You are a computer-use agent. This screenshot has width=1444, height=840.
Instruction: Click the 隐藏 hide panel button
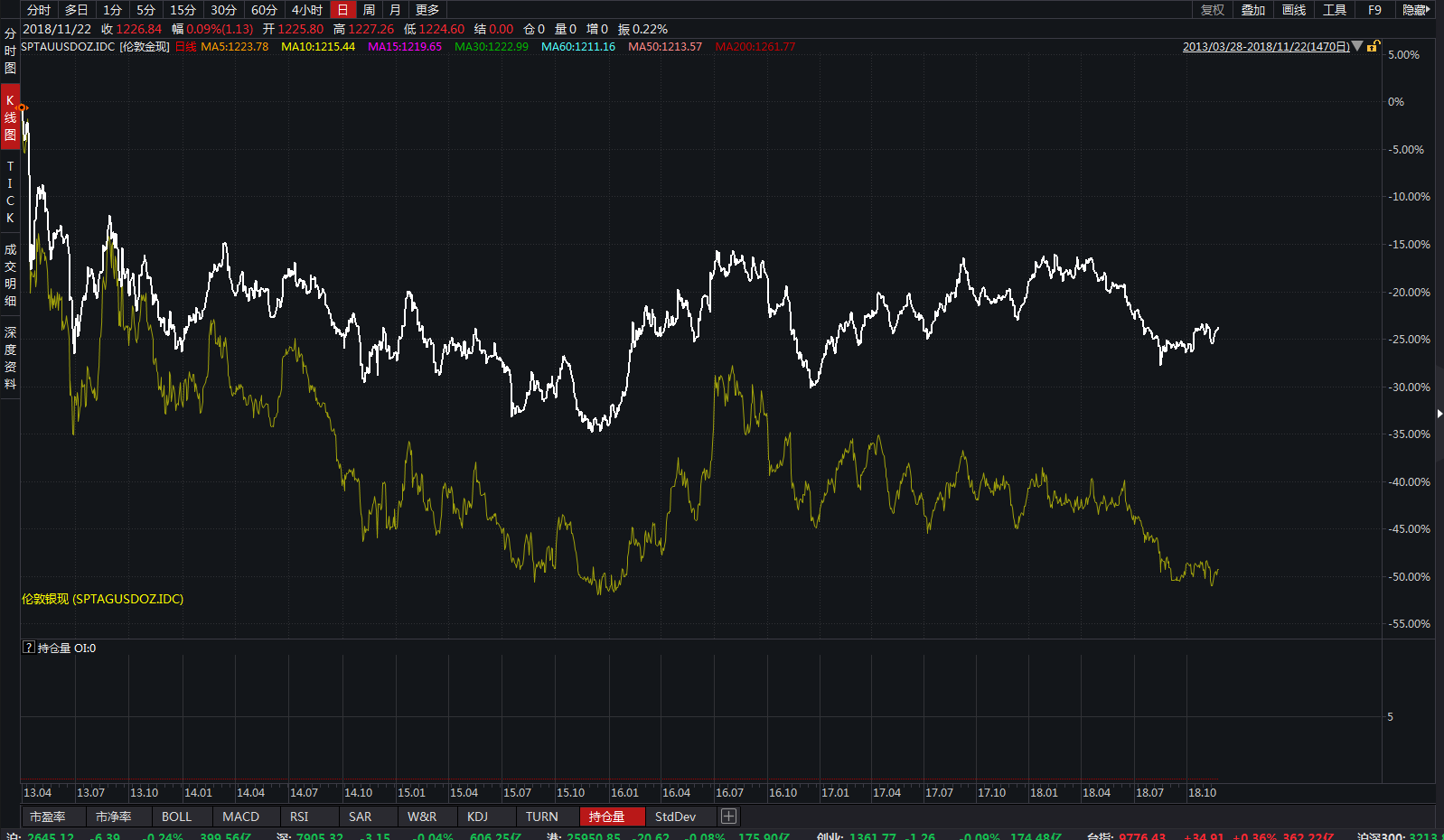click(1416, 10)
